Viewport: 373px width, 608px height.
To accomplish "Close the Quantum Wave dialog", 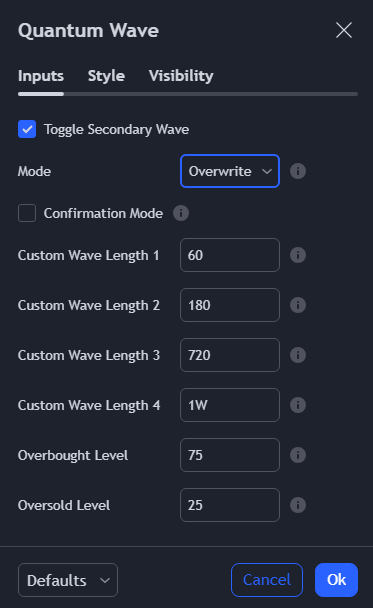I will pos(344,30).
